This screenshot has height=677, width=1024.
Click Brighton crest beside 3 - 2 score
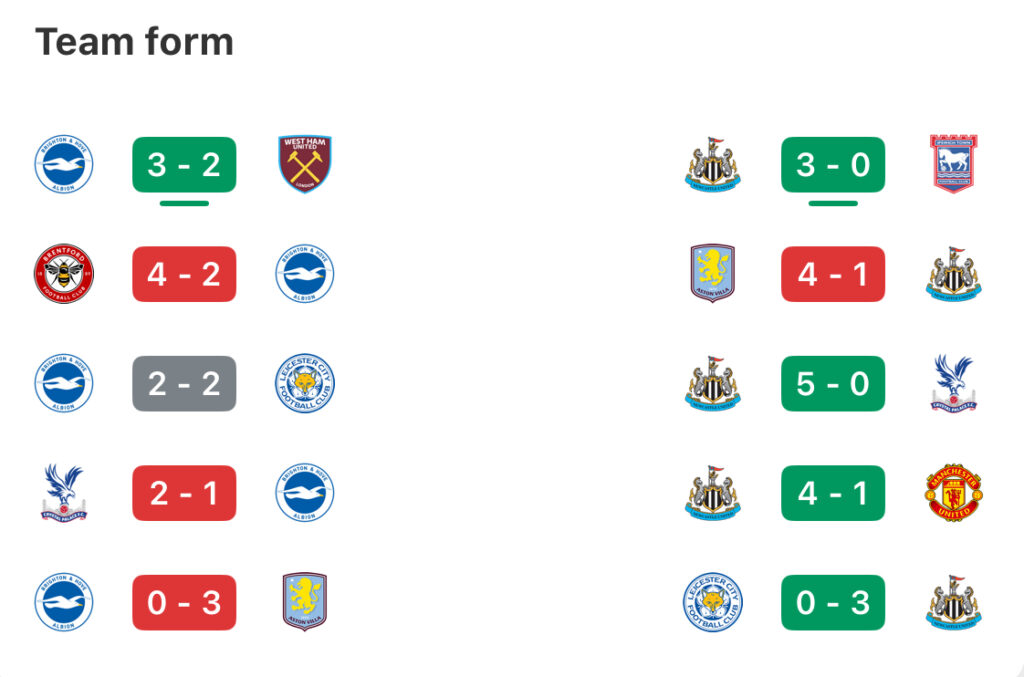[x=63, y=164]
